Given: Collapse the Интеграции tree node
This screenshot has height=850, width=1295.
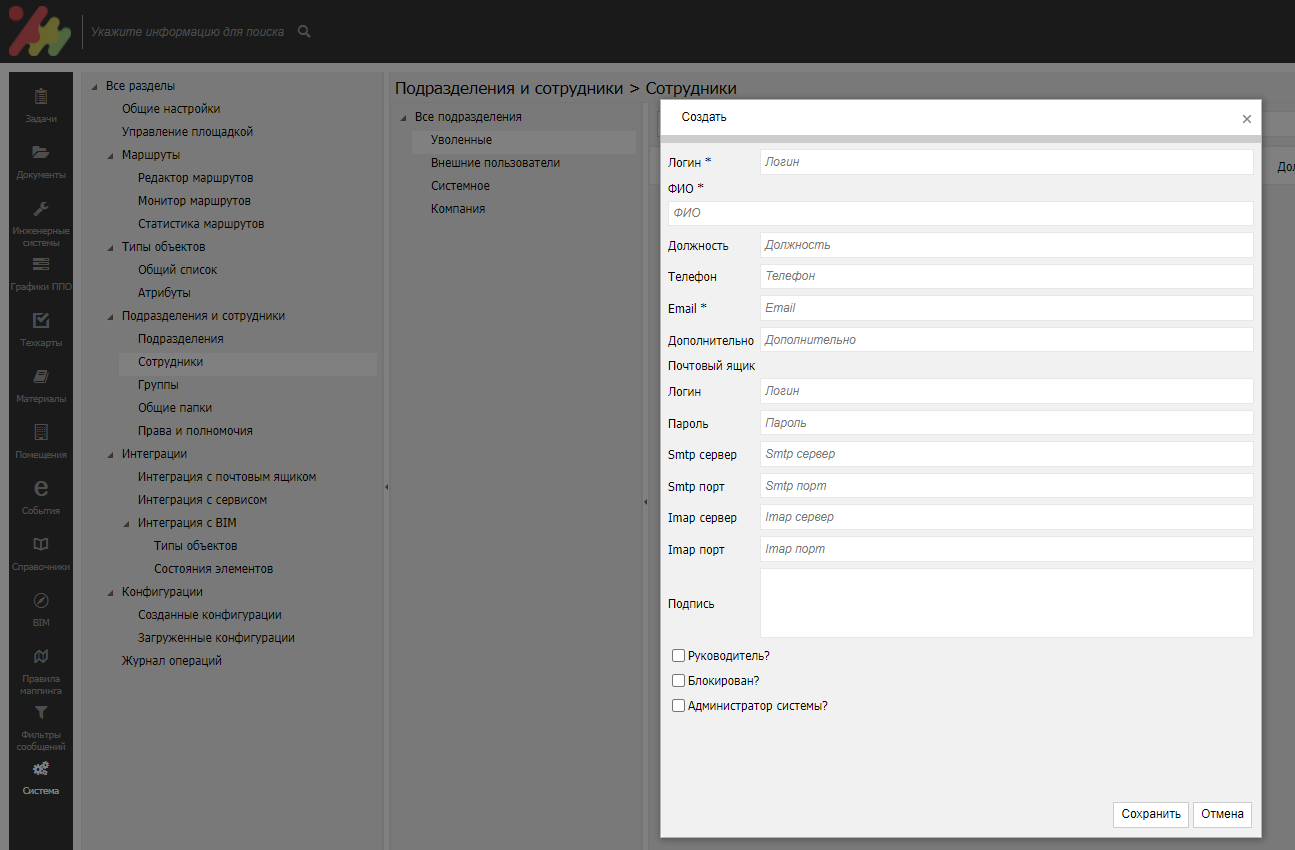Looking at the screenshot, I should (111, 455).
